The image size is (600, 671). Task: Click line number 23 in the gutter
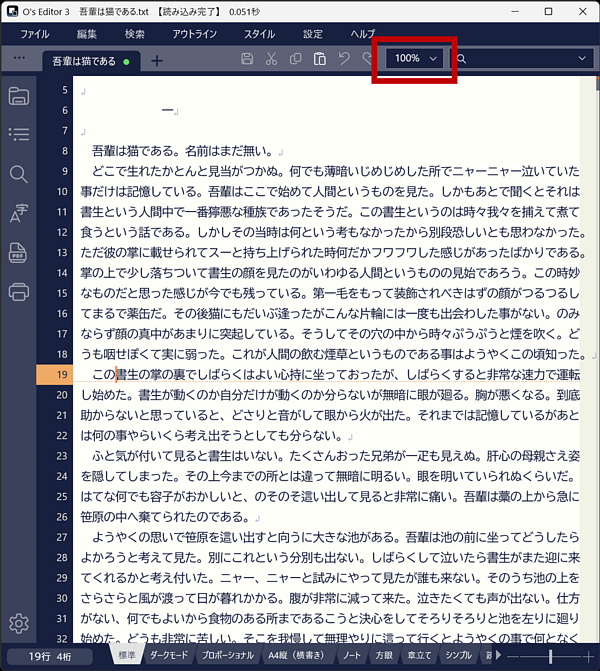pyautogui.click(x=62, y=456)
